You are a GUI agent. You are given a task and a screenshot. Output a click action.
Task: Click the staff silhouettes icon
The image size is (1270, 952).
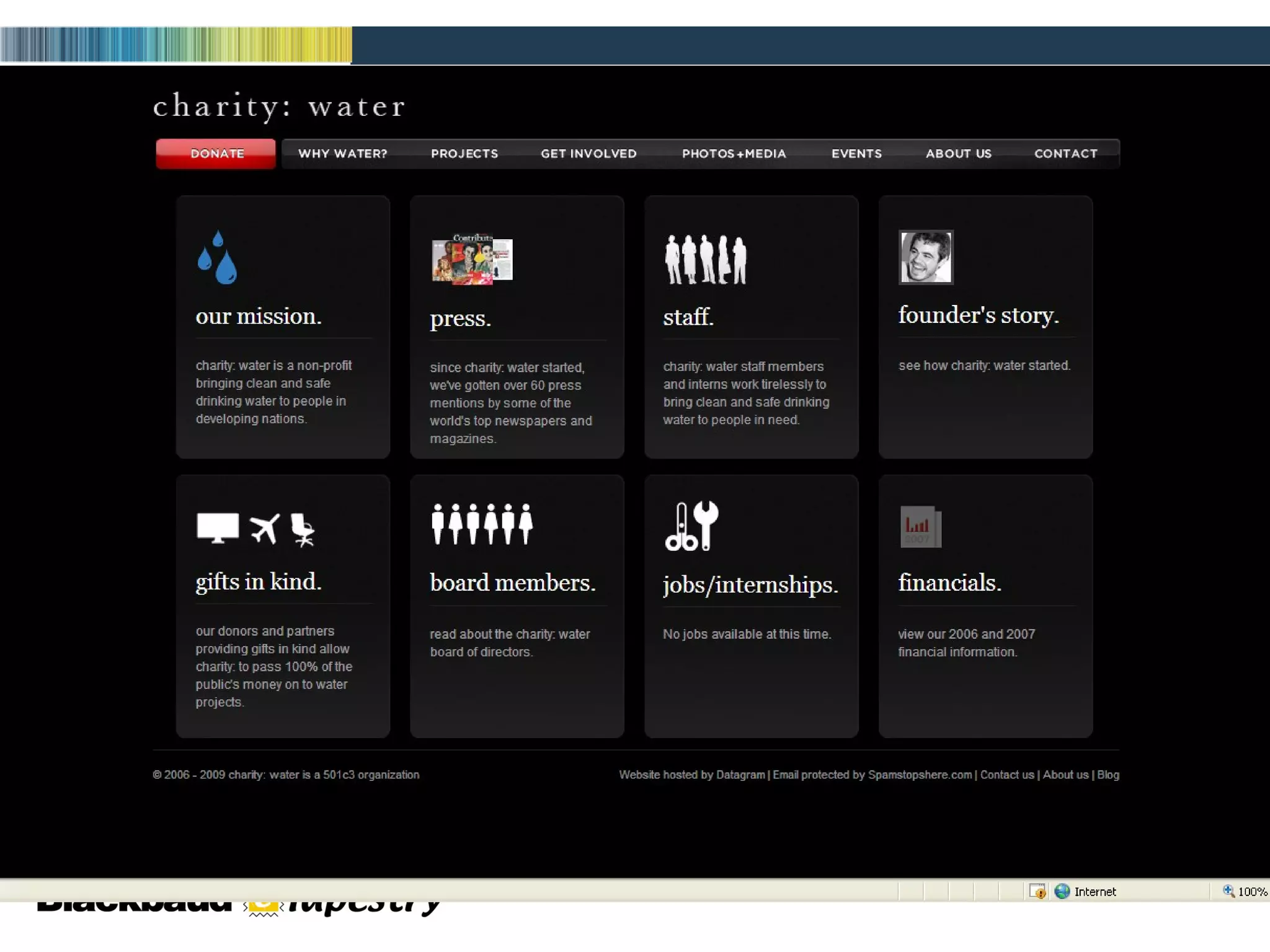pyautogui.click(x=705, y=260)
